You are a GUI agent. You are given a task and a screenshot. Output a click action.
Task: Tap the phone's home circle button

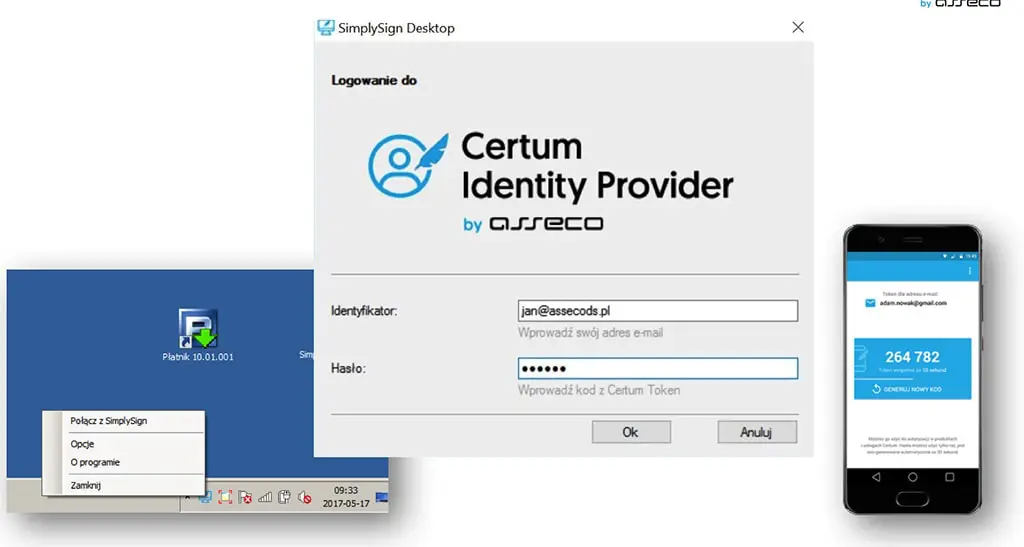point(912,477)
